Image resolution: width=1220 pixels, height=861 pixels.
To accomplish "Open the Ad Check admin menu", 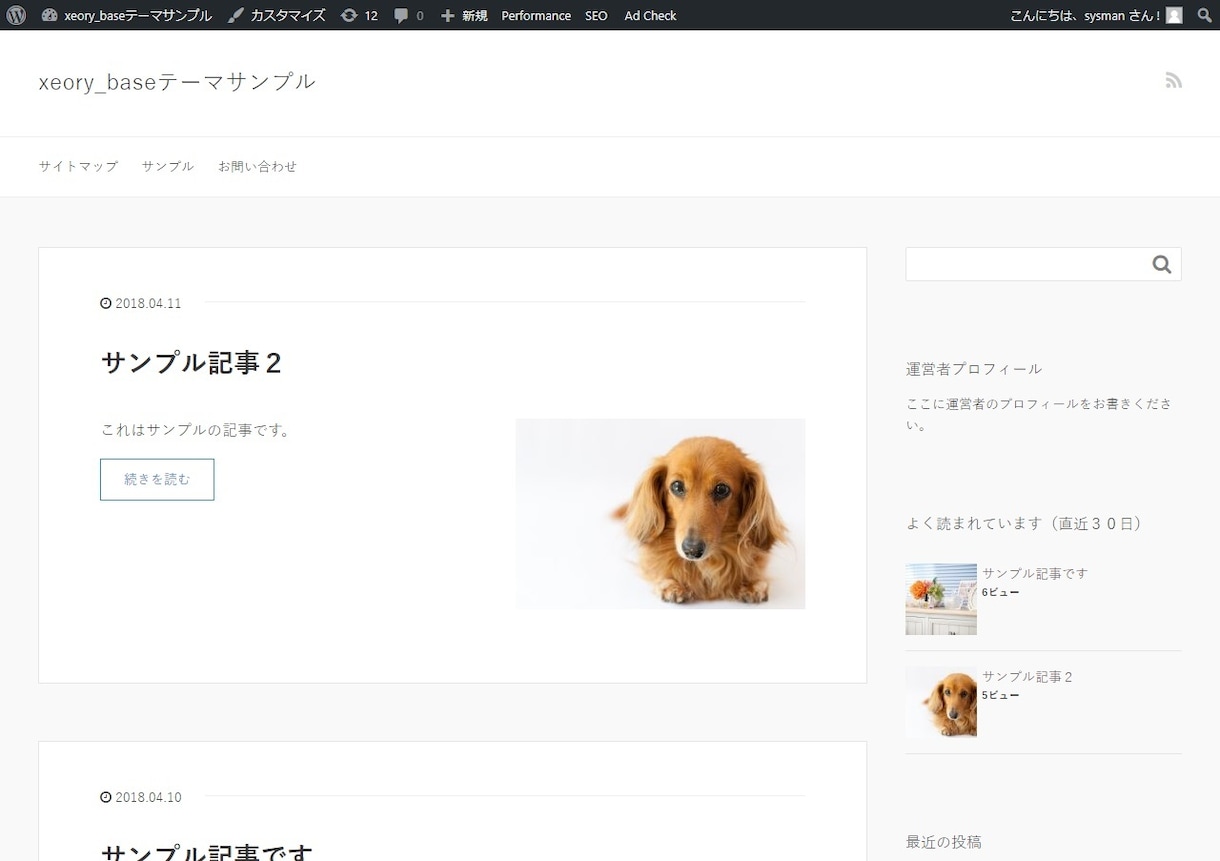I will 650,15.
